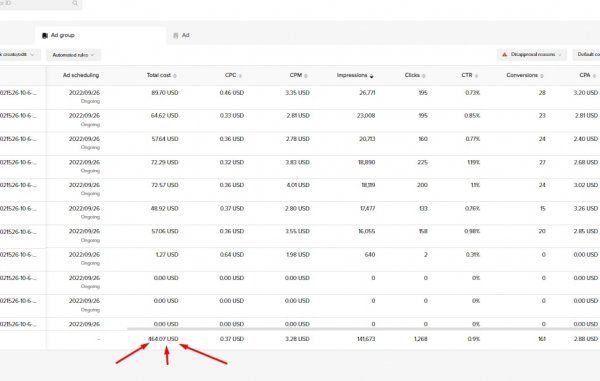Click the Conversions sort icon
600x381 pixels.
click(x=542, y=76)
